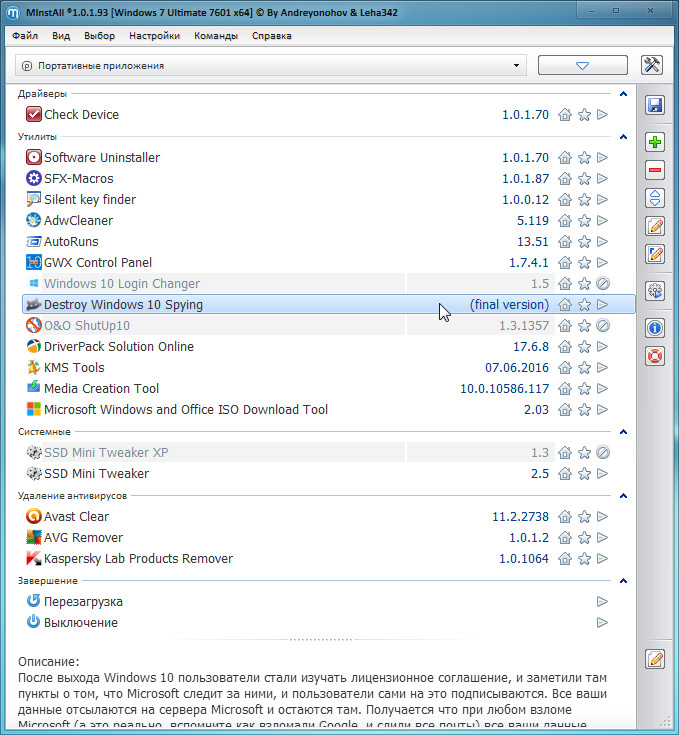Click the blue floppy disk save icon

point(655,105)
